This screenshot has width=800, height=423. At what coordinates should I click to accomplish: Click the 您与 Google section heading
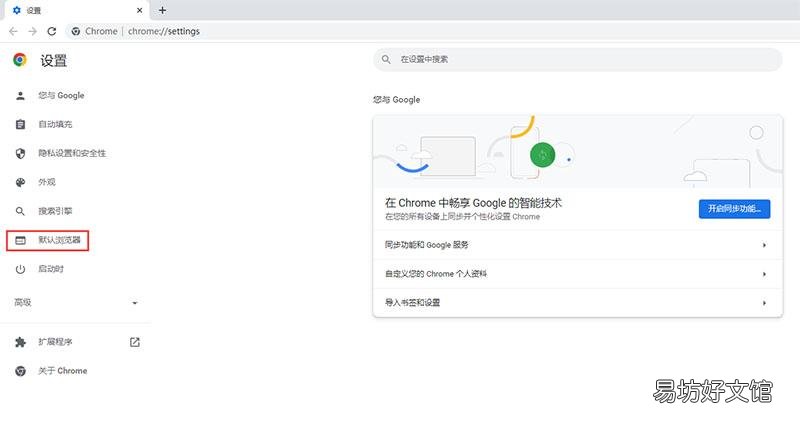coord(396,99)
